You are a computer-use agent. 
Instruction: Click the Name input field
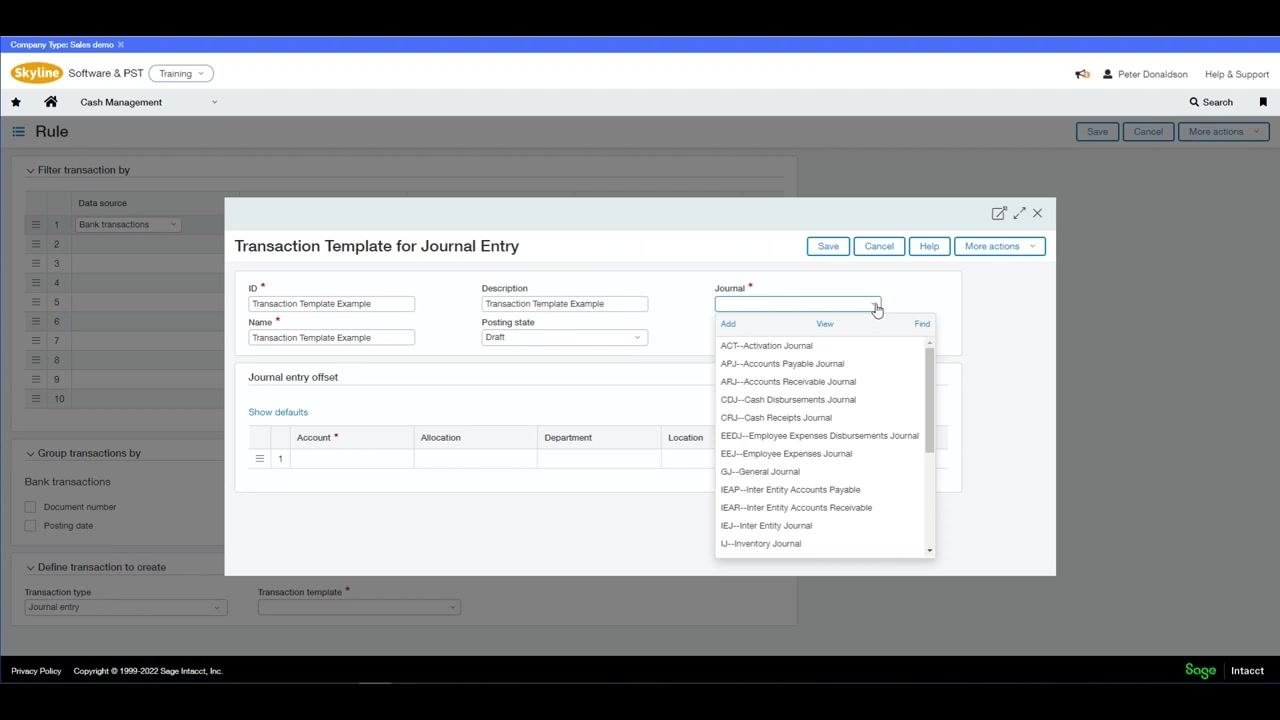331,338
